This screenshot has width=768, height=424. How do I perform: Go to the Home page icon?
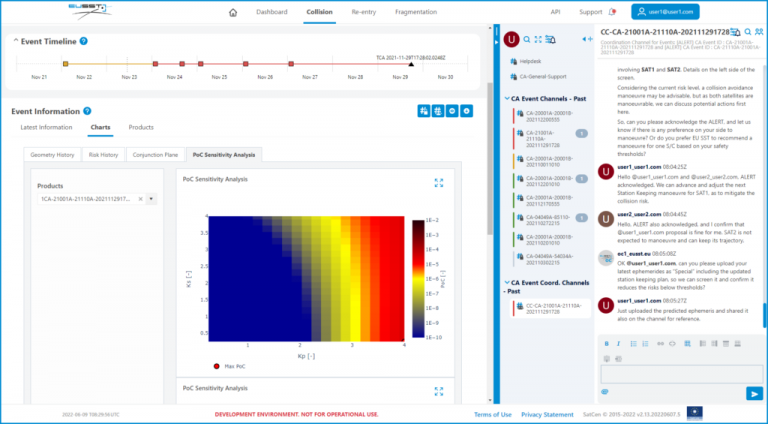pos(233,13)
